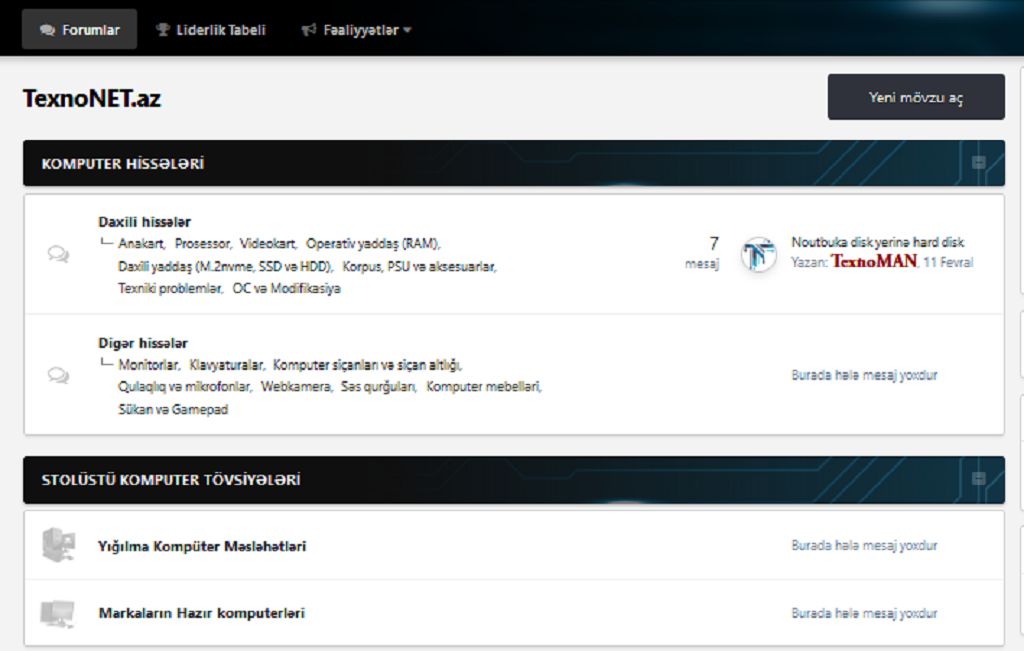
Task: Open the Videokart subforum
Action: pyautogui.click(x=268, y=244)
